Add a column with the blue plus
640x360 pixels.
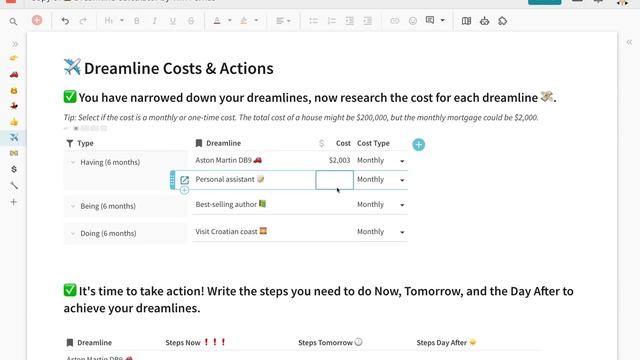(x=418, y=144)
